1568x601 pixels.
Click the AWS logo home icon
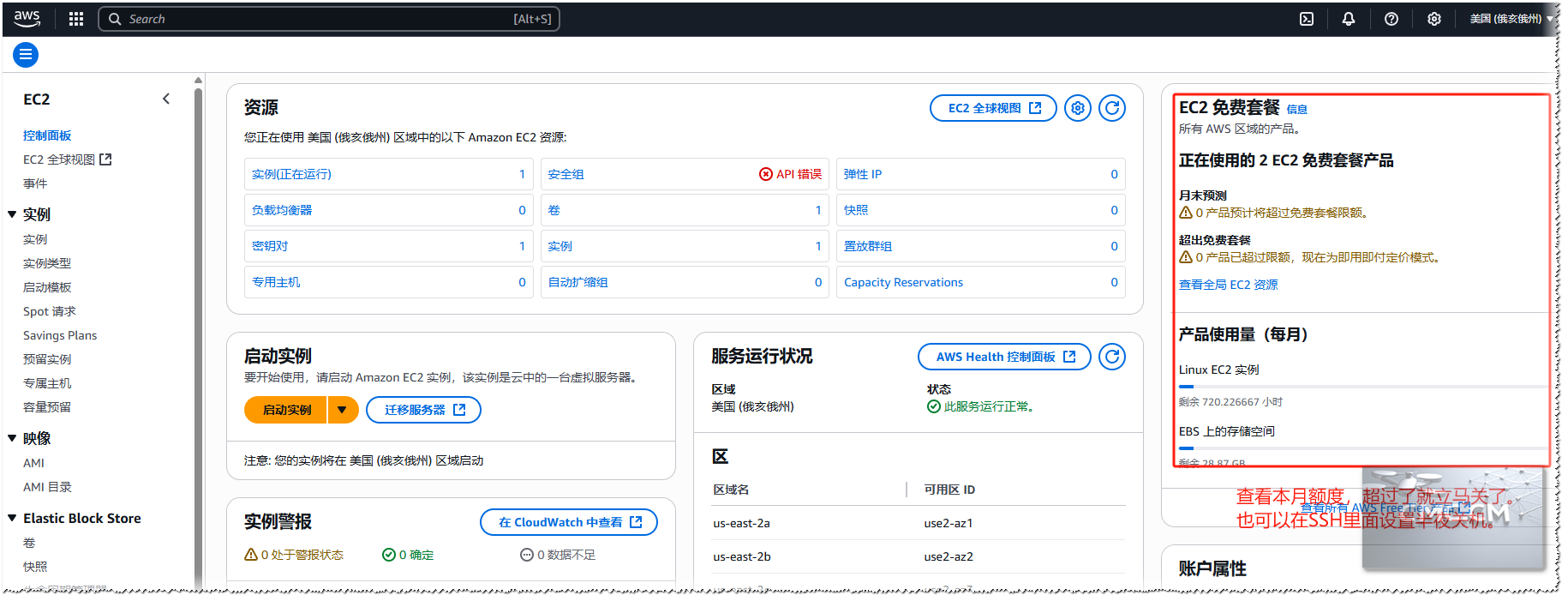click(x=27, y=19)
